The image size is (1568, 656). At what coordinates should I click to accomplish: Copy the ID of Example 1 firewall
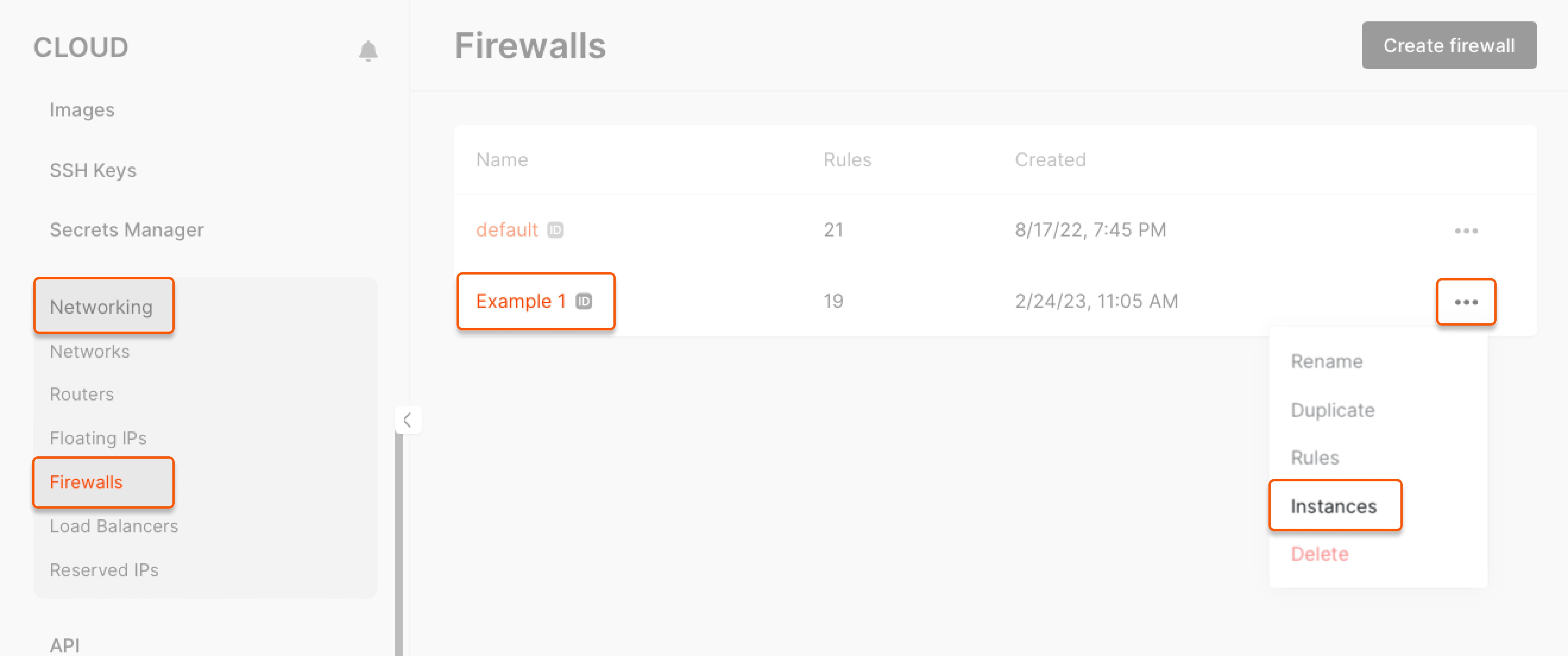click(584, 301)
